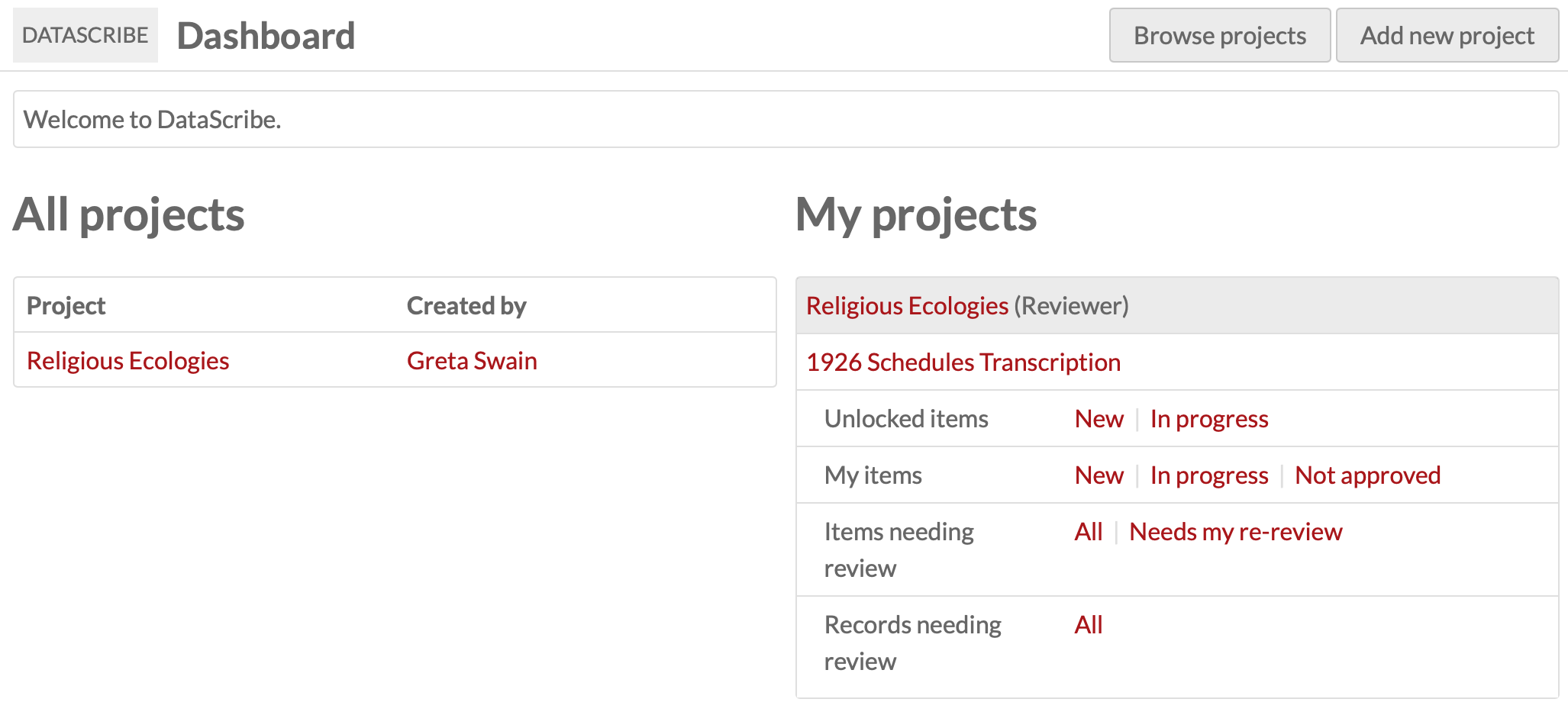The width and height of the screenshot is (1568, 728).
Task: Click the 'Unlocked items' row label
Action: pyautogui.click(x=906, y=418)
